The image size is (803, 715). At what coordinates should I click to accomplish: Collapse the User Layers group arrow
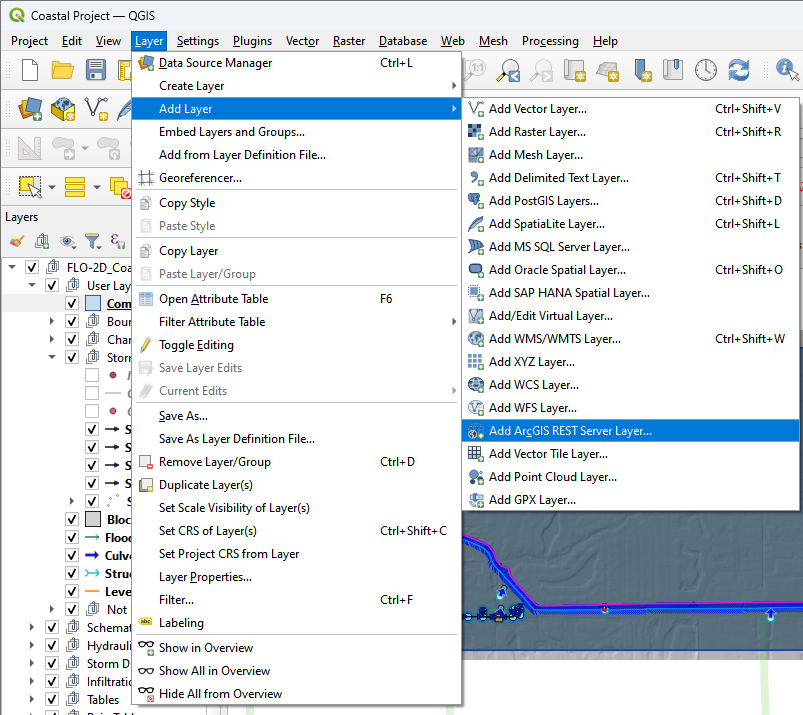pos(32,286)
